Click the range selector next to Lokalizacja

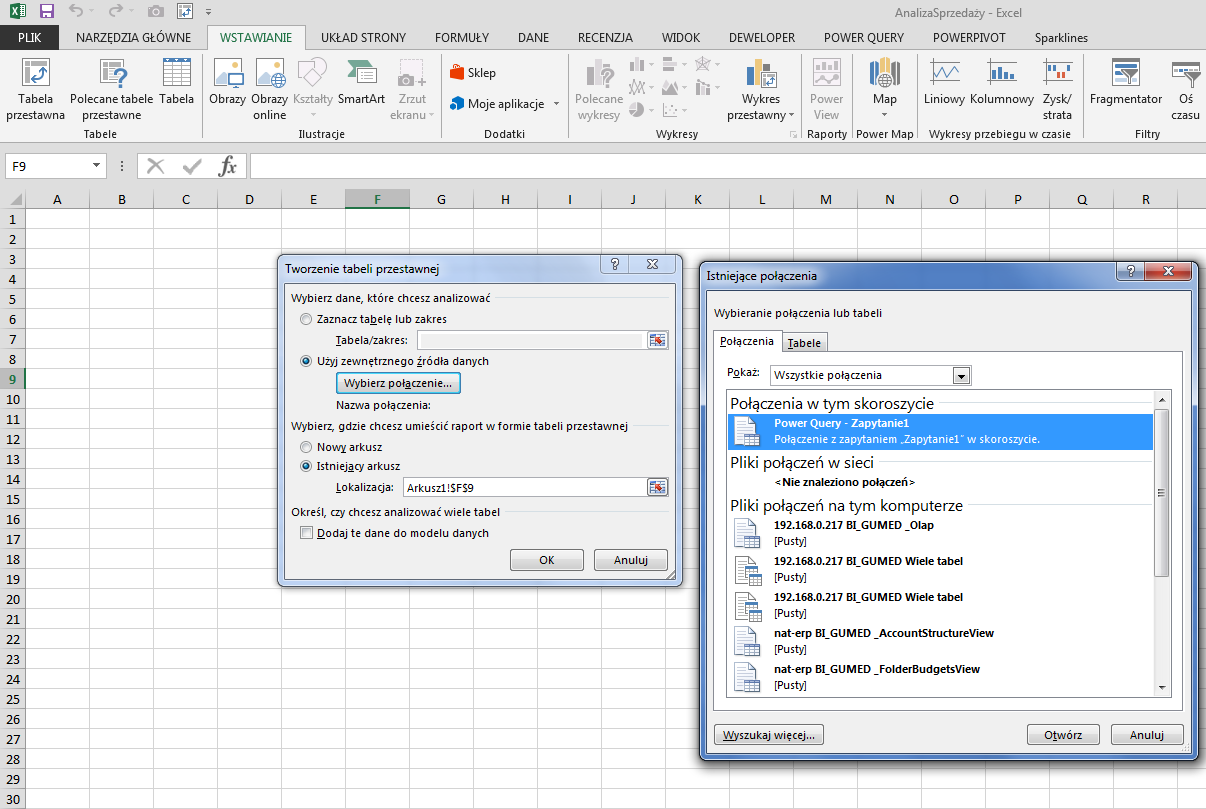point(657,487)
